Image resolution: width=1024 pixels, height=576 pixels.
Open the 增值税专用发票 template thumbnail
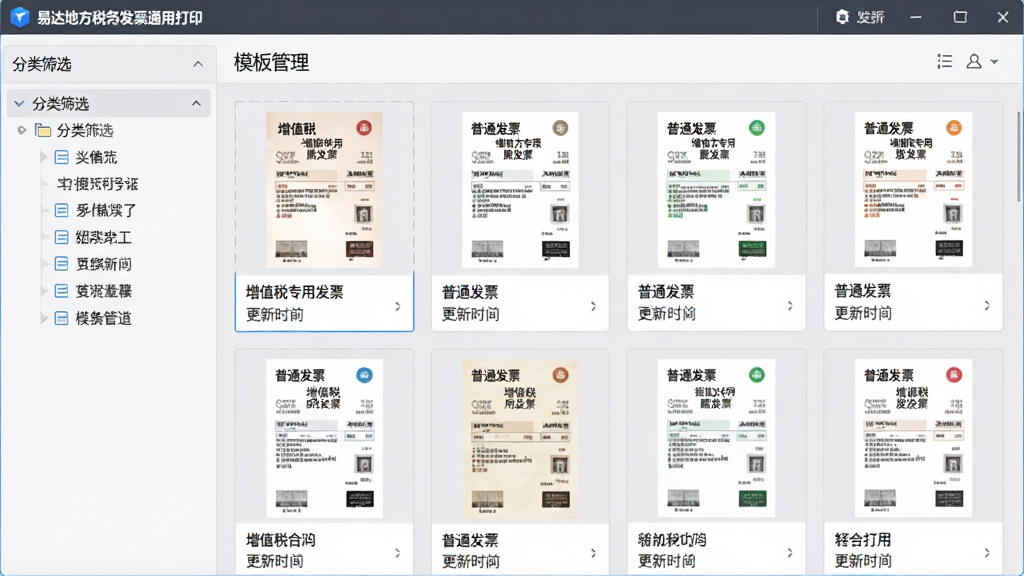pos(325,189)
